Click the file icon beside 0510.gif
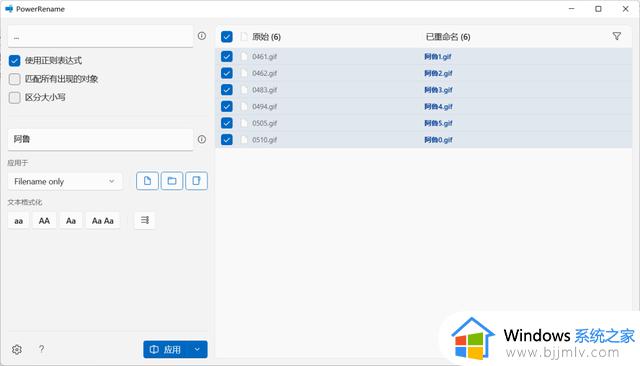This screenshot has width=640, height=366. pos(244,140)
